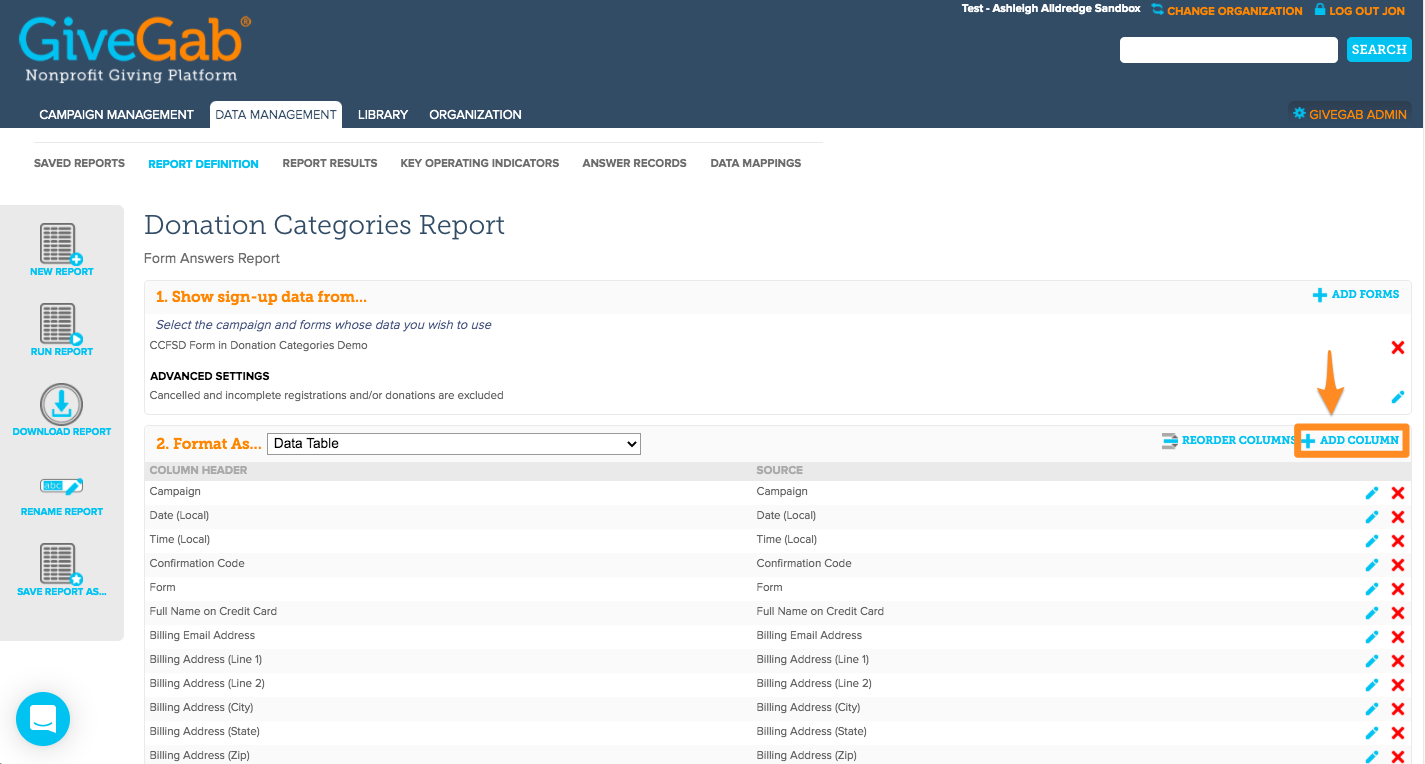Delete the Date (Local) column
Viewport: 1425px width, 764px height.
[x=1398, y=517]
